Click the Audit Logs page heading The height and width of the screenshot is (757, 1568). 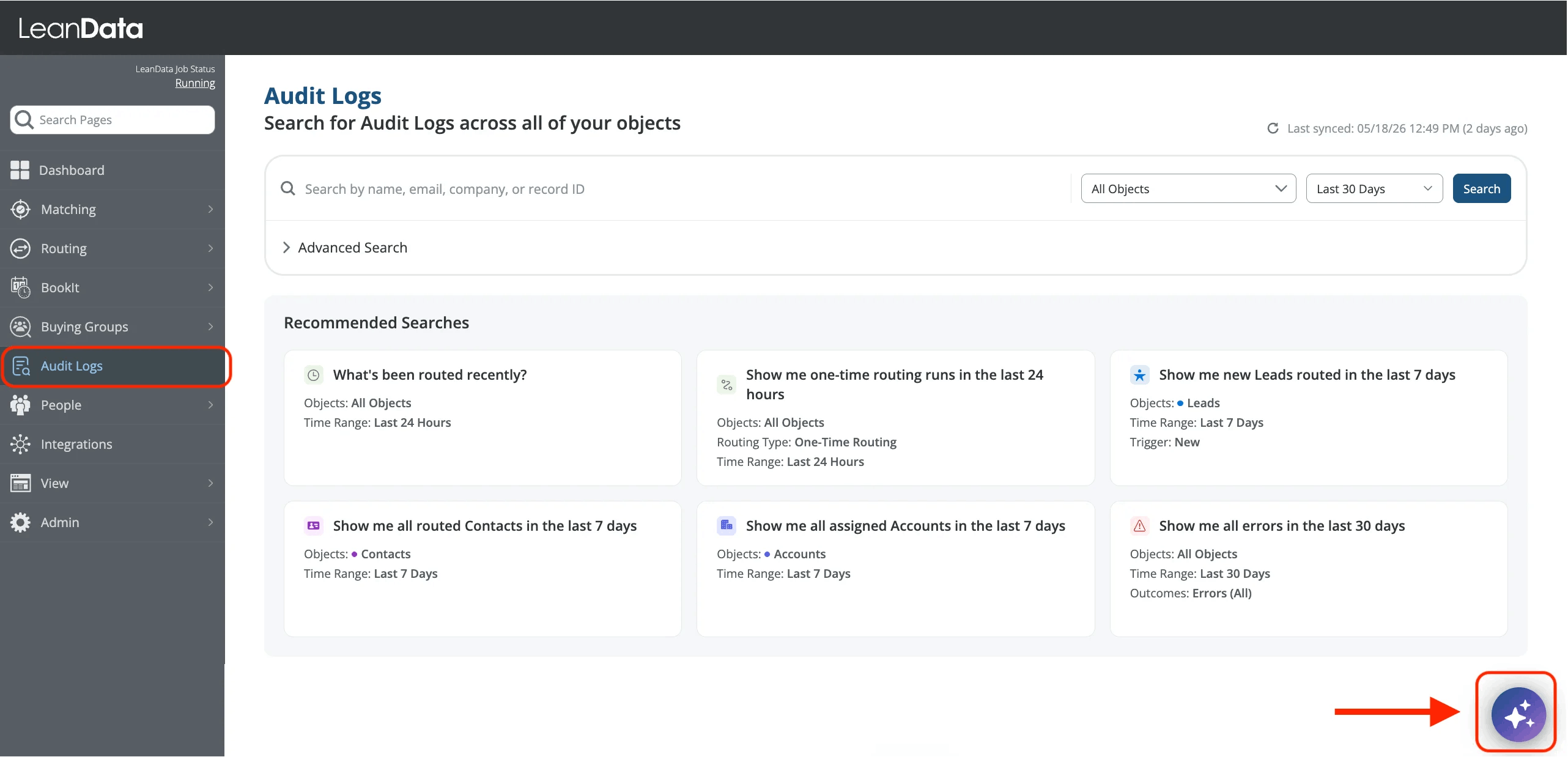(x=322, y=96)
